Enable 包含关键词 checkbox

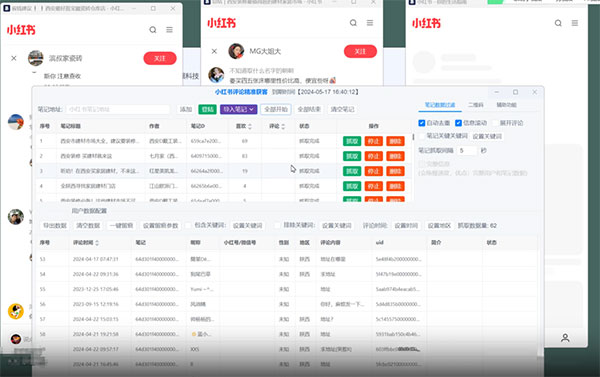tap(188, 225)
